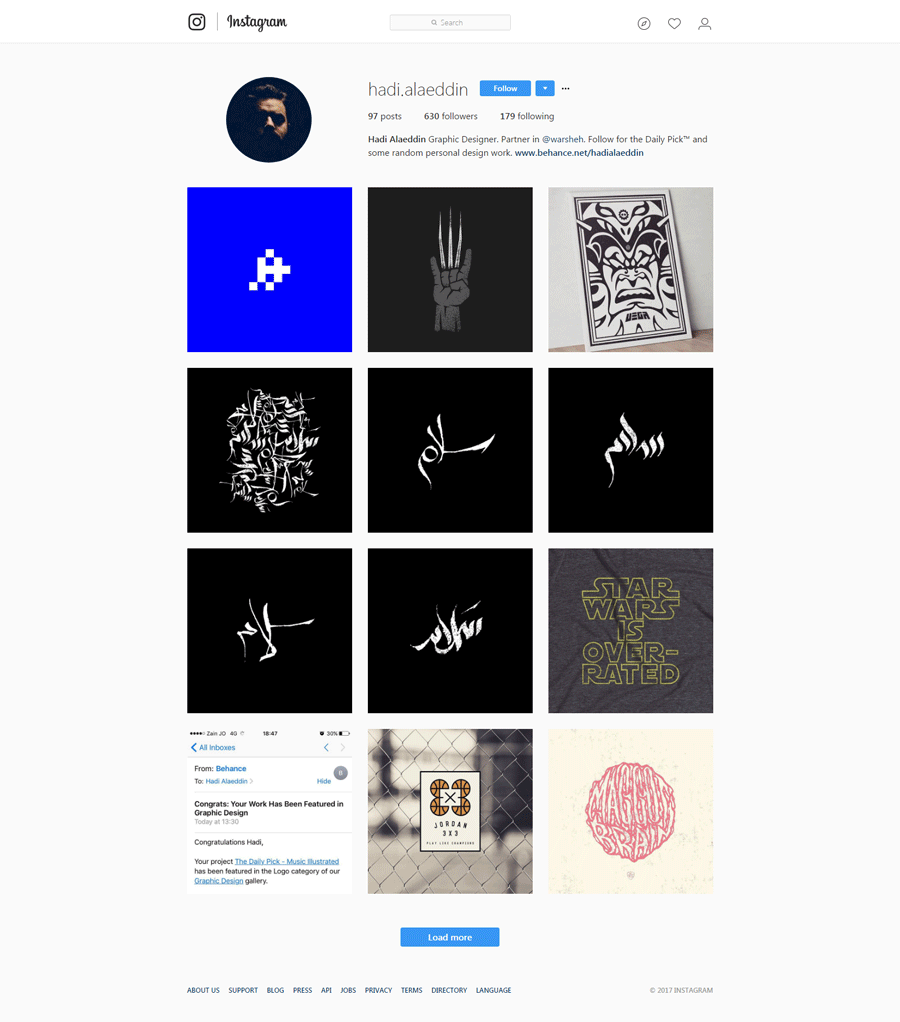The image size is (900, 1022).
Task: Open the heart activity icon
Action: coord(675,23)
